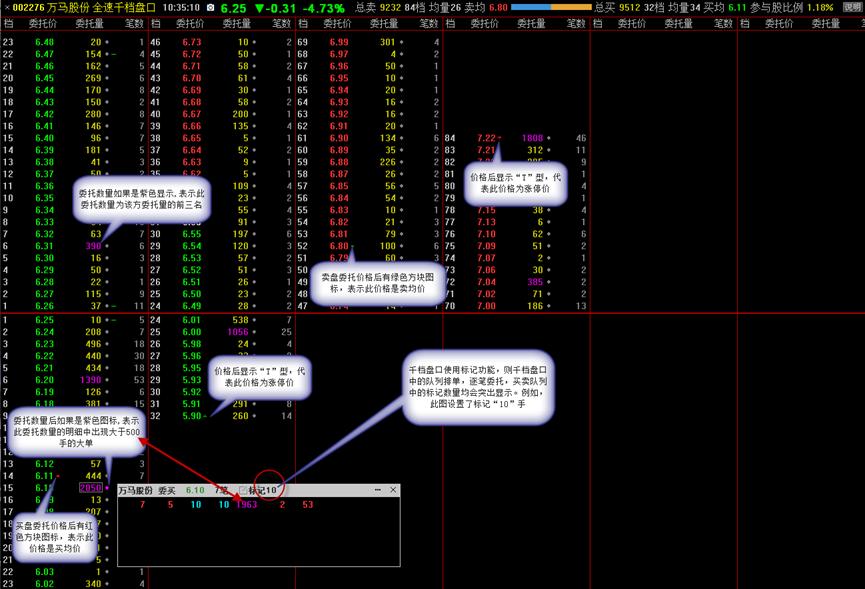Click the purple 1963 entry in order queue
Image resolution: width=865 pixels, height=589 pixels.
(x=245, y=505)
